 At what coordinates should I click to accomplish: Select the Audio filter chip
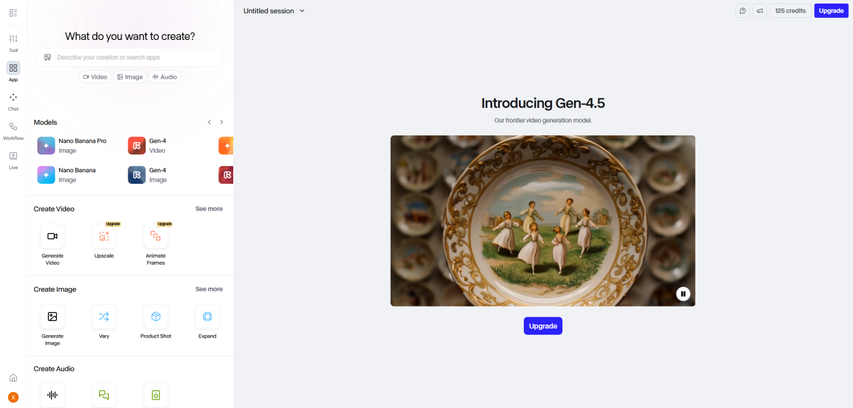(164, 77)
